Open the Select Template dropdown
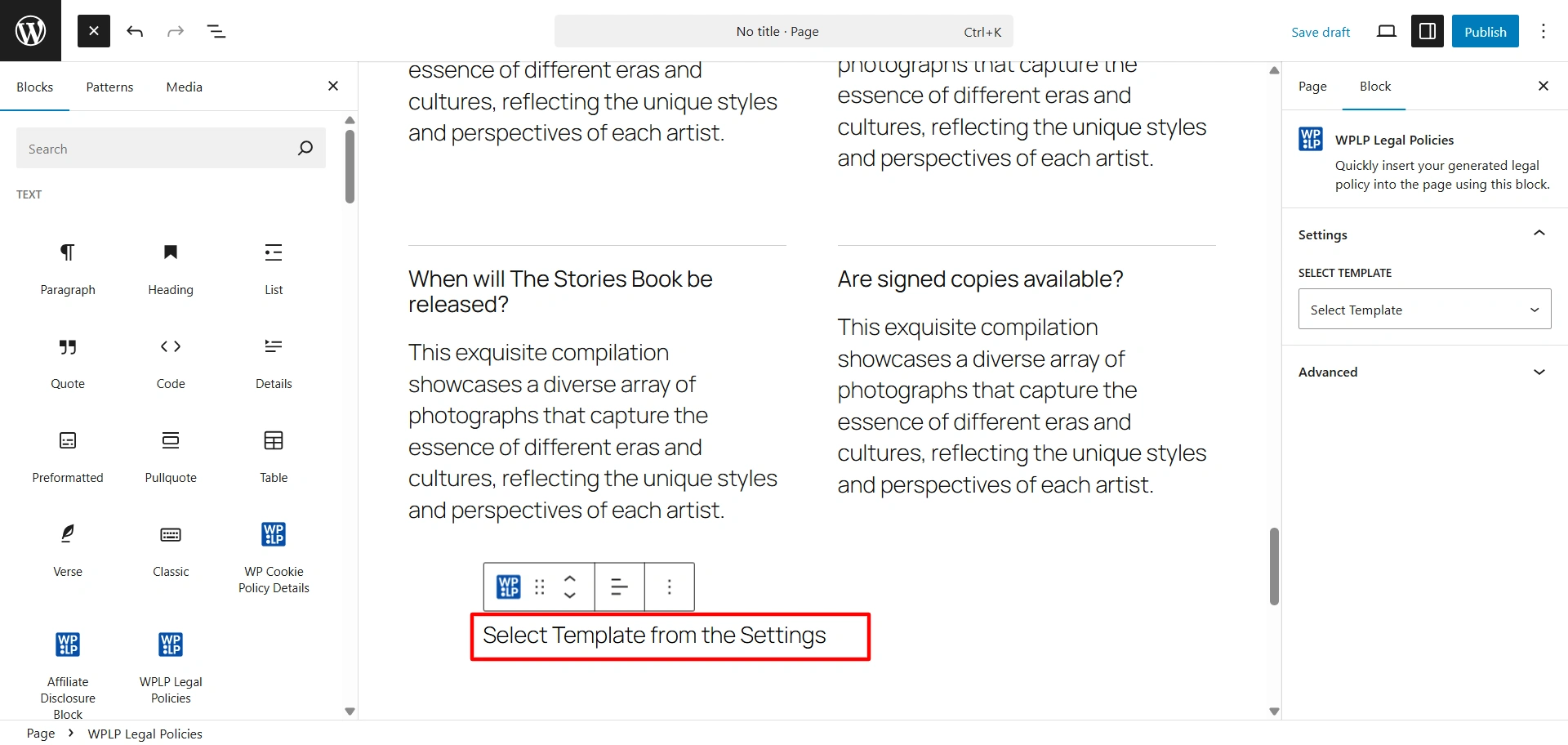Screen dimensions: 1568x745 point(1424,310)
